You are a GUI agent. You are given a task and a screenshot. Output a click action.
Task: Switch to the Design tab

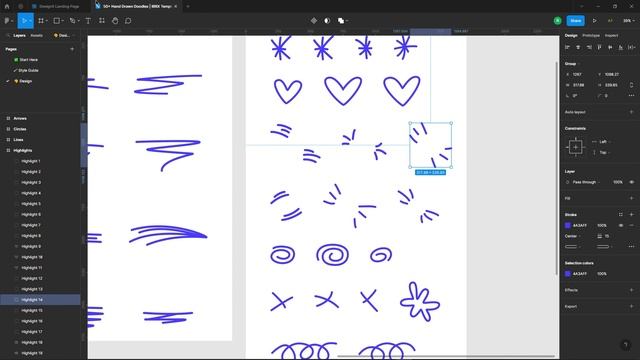click(x=571, y=36)
